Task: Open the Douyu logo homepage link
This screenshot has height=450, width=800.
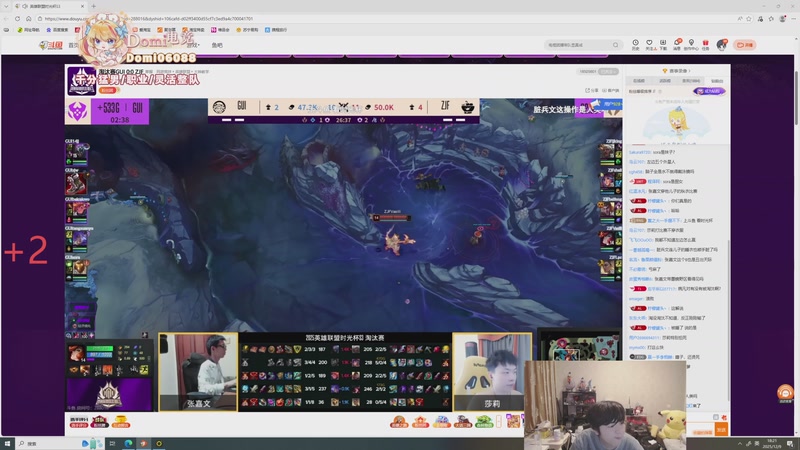Action: pos(51,45)
